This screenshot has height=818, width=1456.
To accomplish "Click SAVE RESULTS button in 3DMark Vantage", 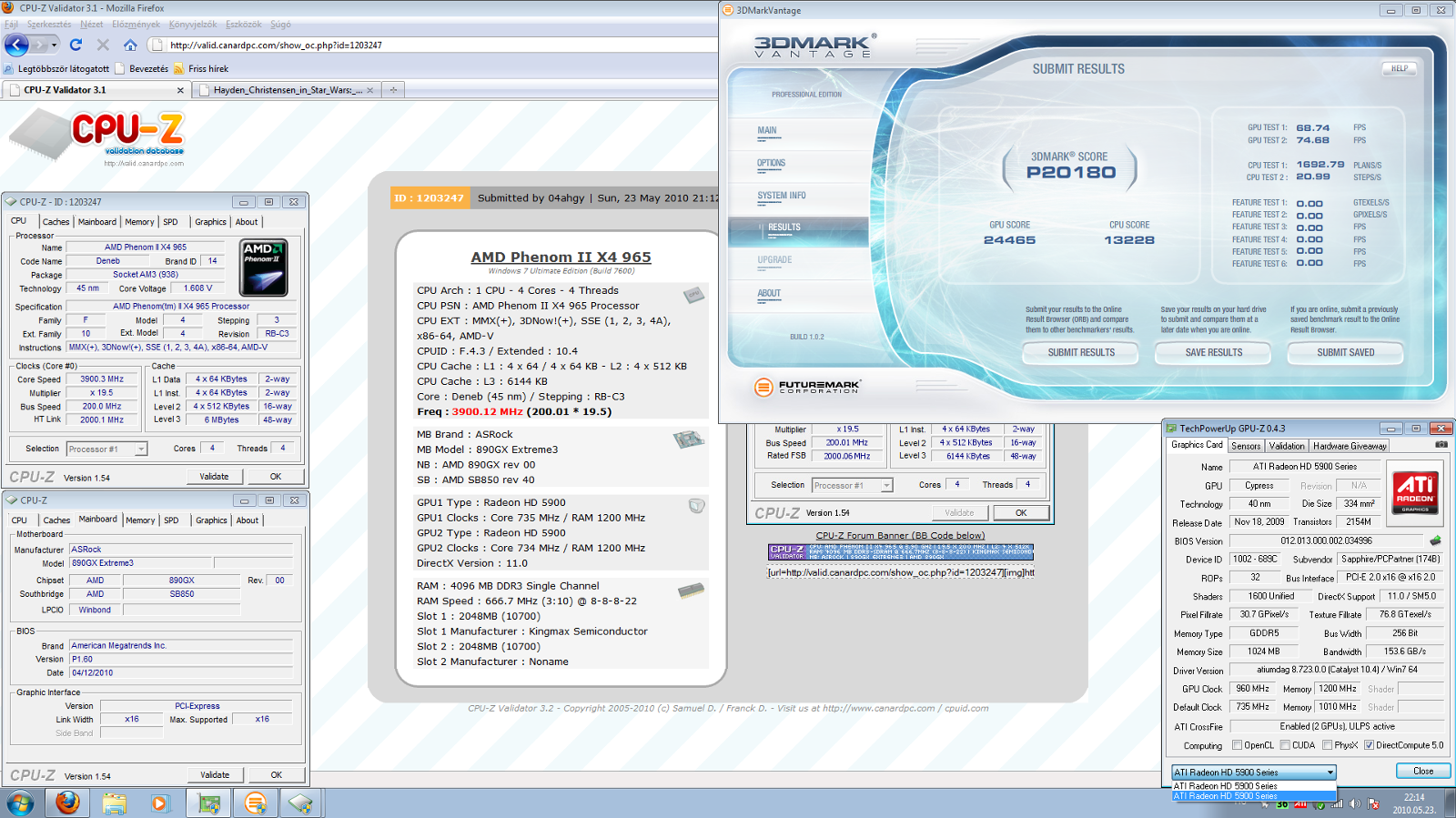I will point(1214,352).
